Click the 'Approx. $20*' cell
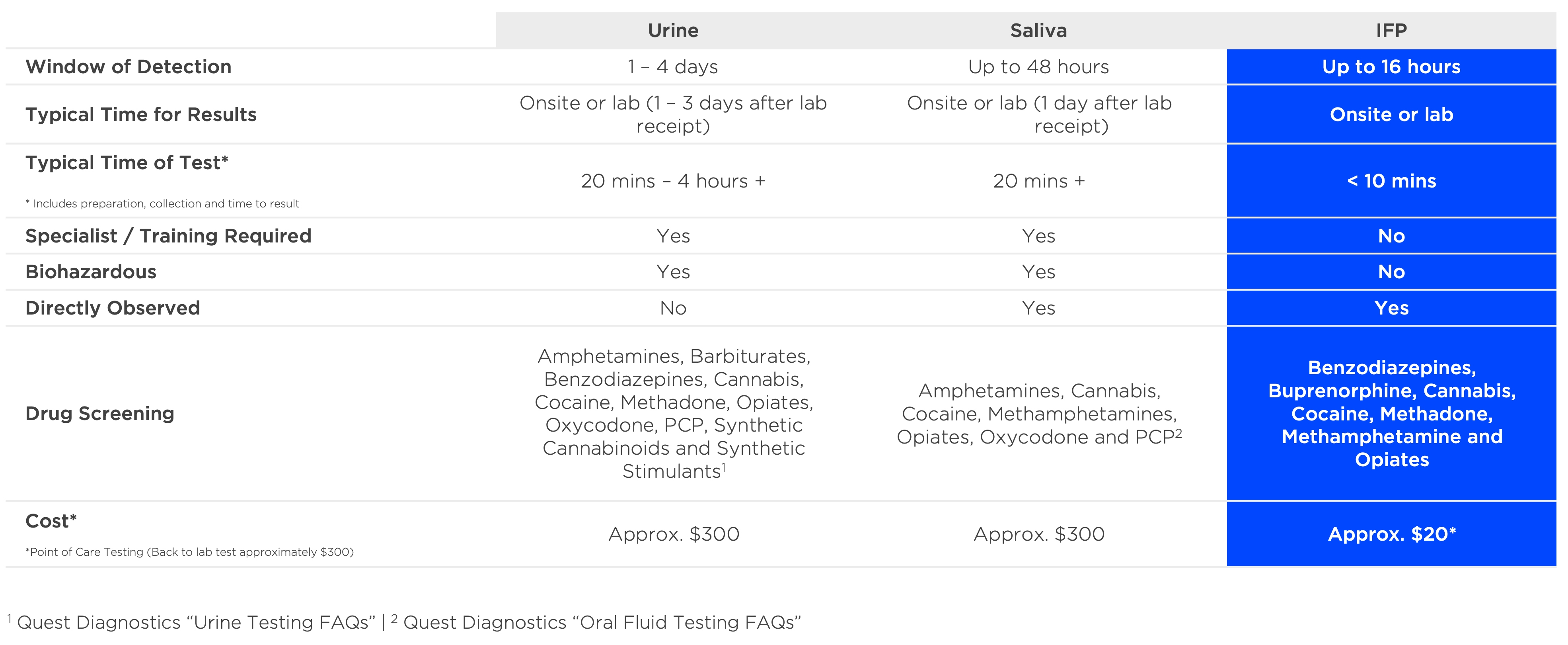The width and height of the screenshot is (1568, 645). point(1391,534)
